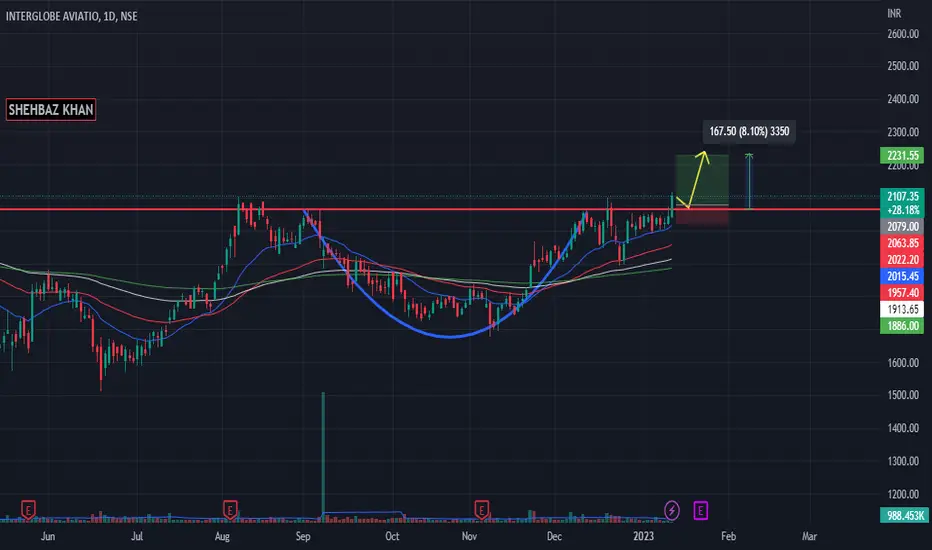Click the Feb label on time axis
The image size is (932, 550).
(728, 536)
